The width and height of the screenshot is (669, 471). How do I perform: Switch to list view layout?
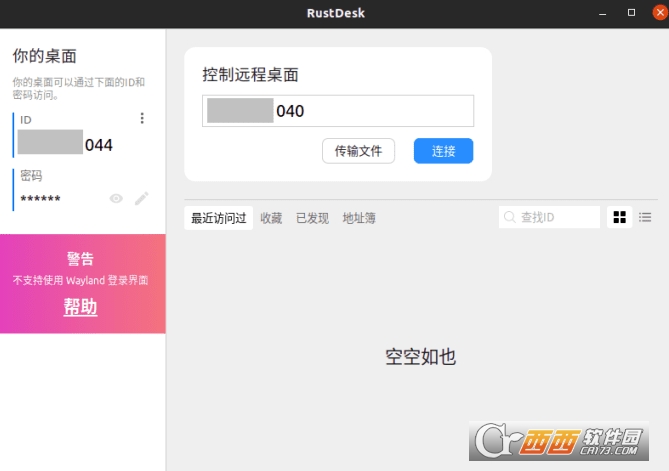645,217
